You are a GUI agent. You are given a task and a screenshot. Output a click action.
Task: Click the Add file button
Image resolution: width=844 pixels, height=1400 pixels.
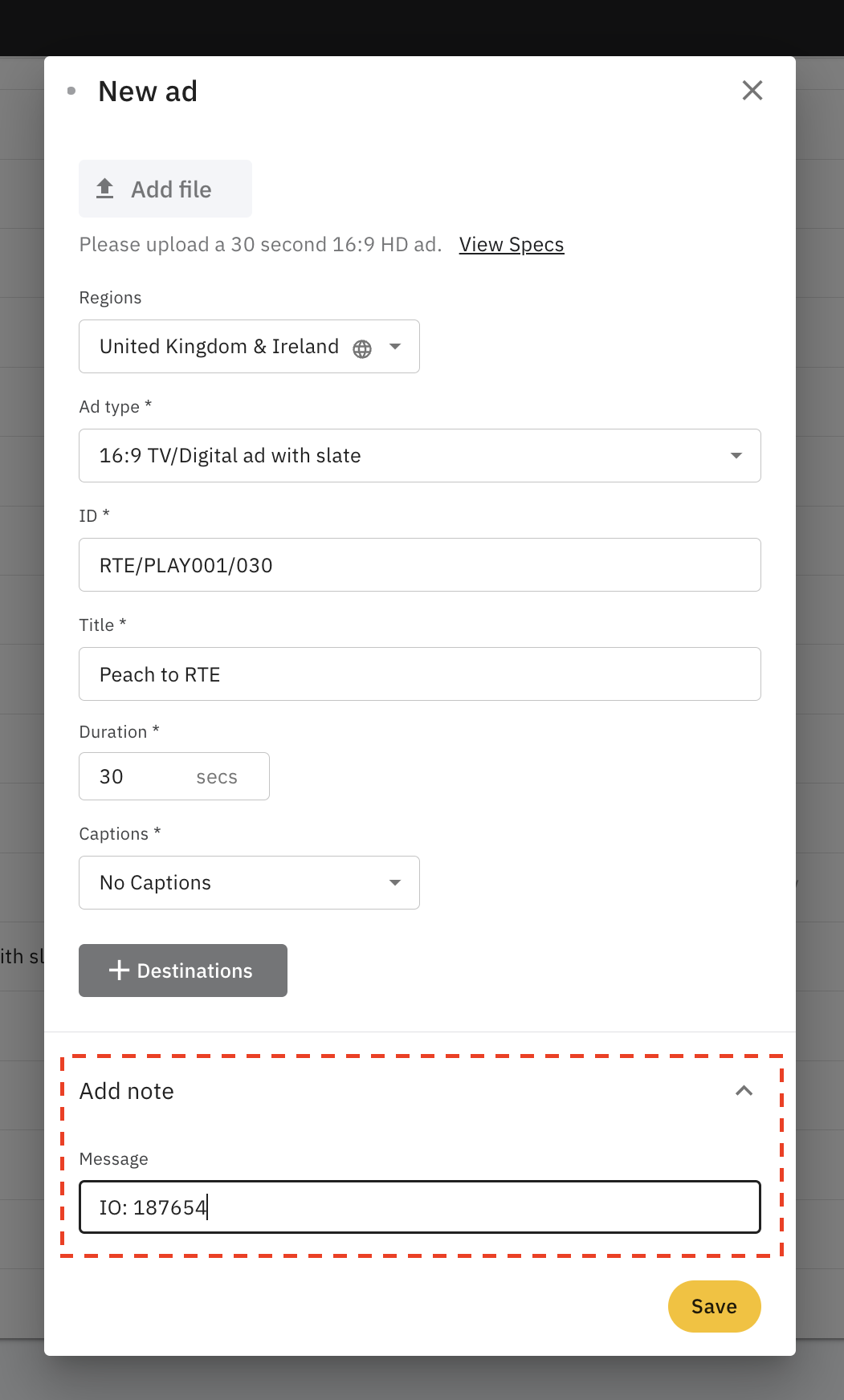165,189
